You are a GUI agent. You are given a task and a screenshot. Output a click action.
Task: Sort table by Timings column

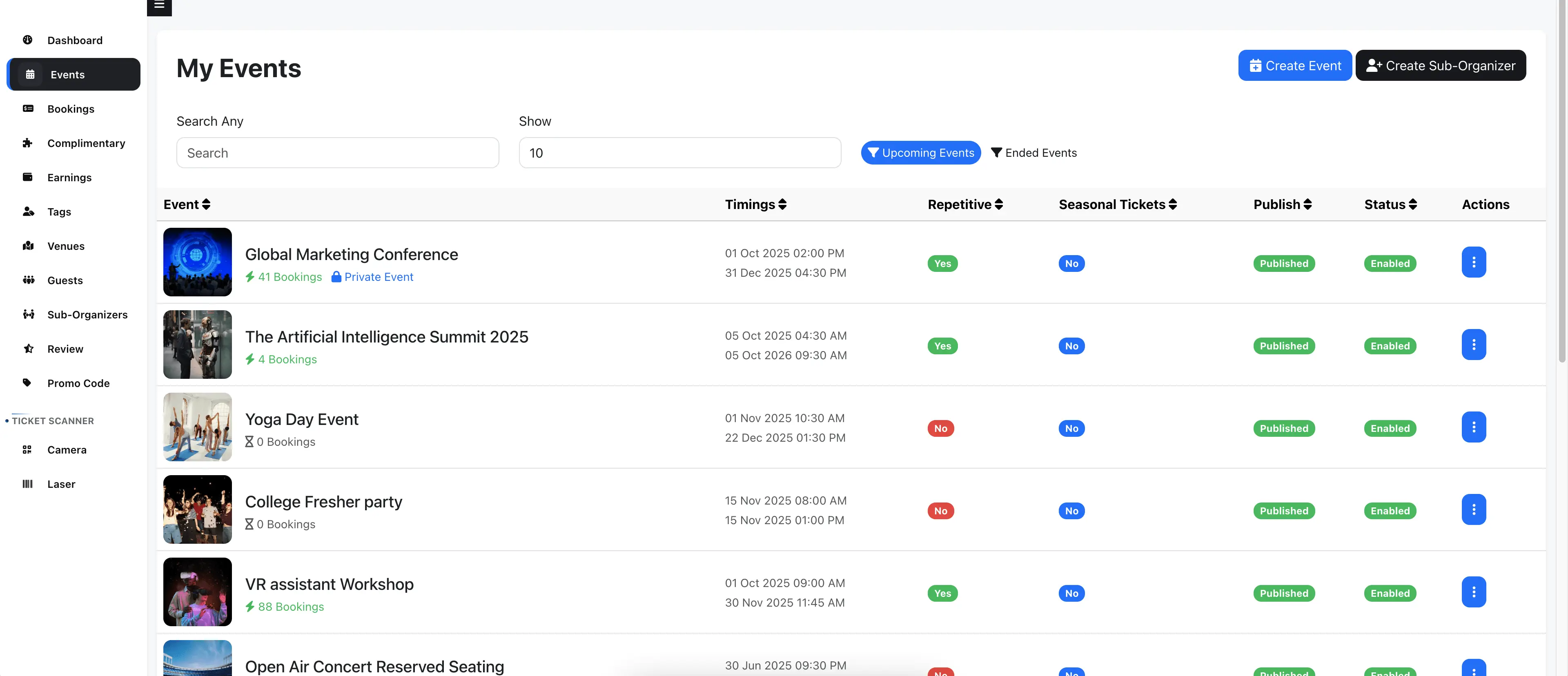tap(755, 205)
